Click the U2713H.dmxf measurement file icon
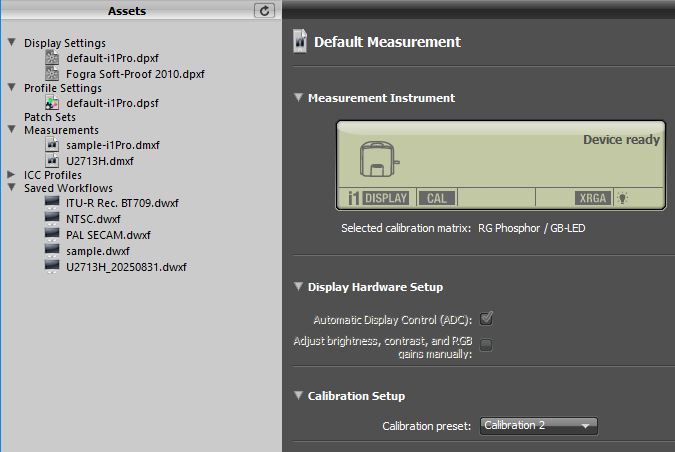Image resolution: width=675 pixels, height=452 pixels. 53,159
